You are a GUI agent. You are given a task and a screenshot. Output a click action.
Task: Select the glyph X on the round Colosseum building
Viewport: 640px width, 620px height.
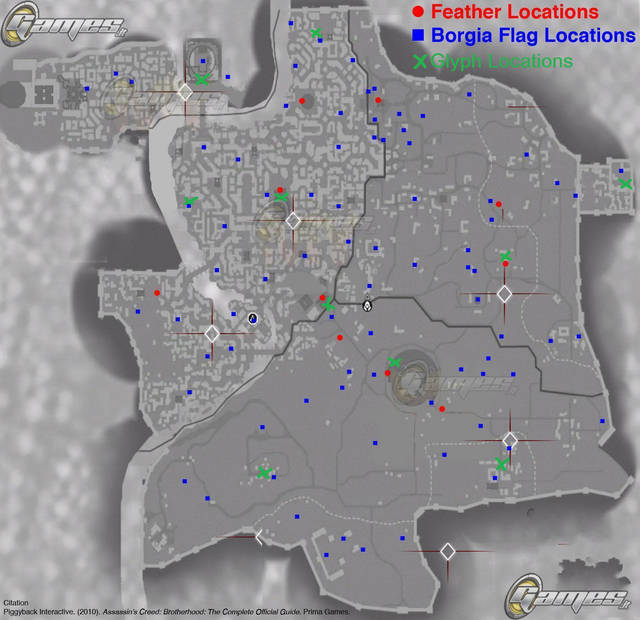[394, 363]
